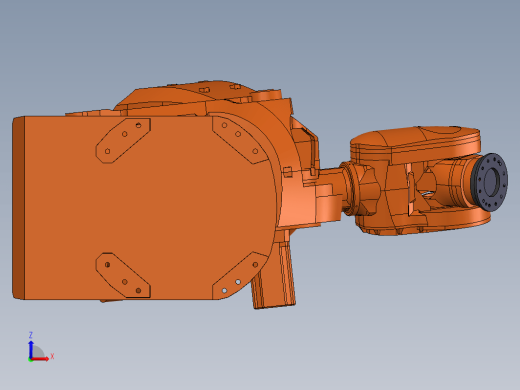Click the red X axis of the orientation triad
The image size is (520, 390).
pyautogui.click(x=40, y=359)
